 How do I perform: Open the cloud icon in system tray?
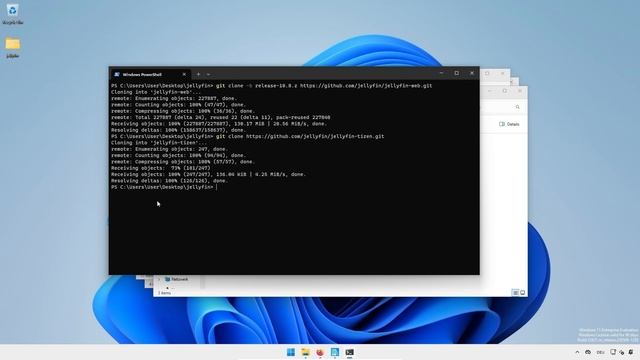588,352
